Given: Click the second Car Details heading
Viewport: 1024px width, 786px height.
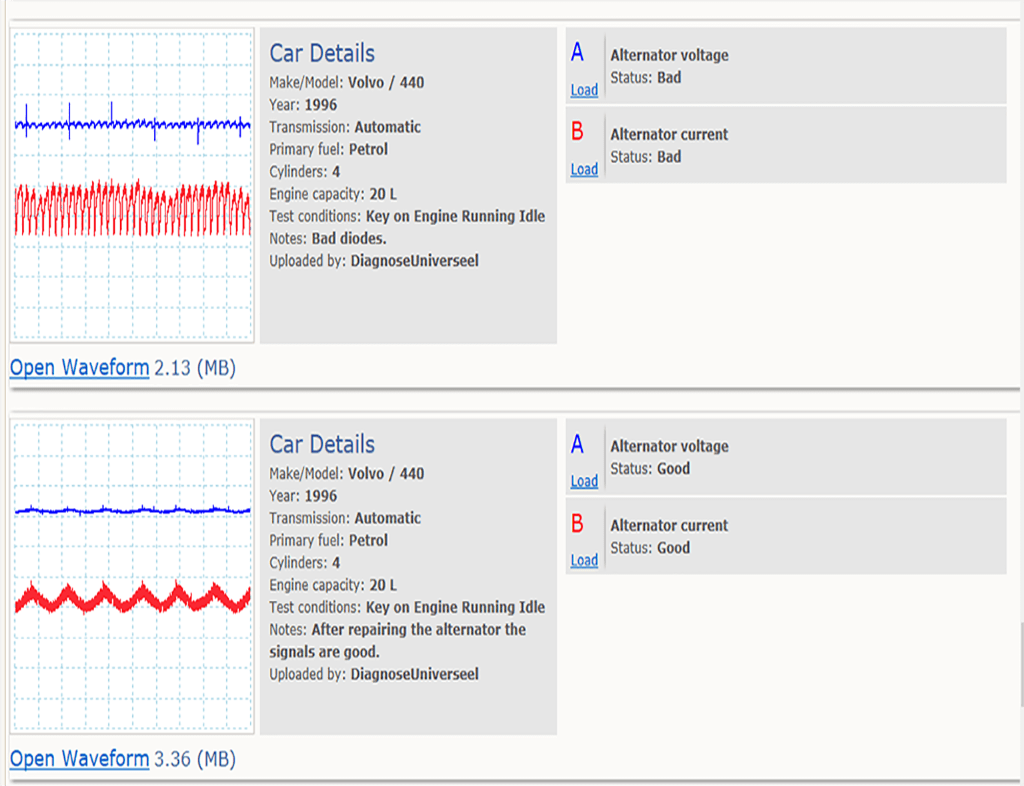Looking at the screenshot, I should 322,444.
